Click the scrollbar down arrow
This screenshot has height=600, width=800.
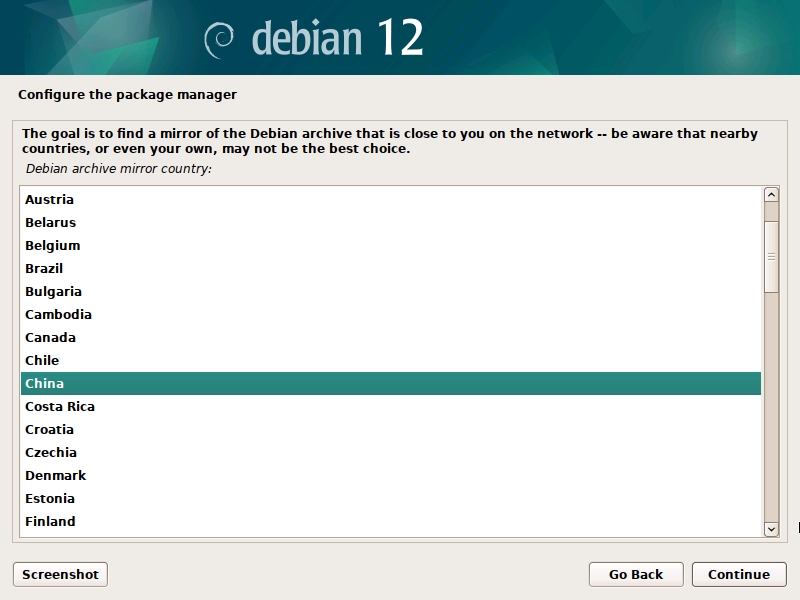point(771,528)
